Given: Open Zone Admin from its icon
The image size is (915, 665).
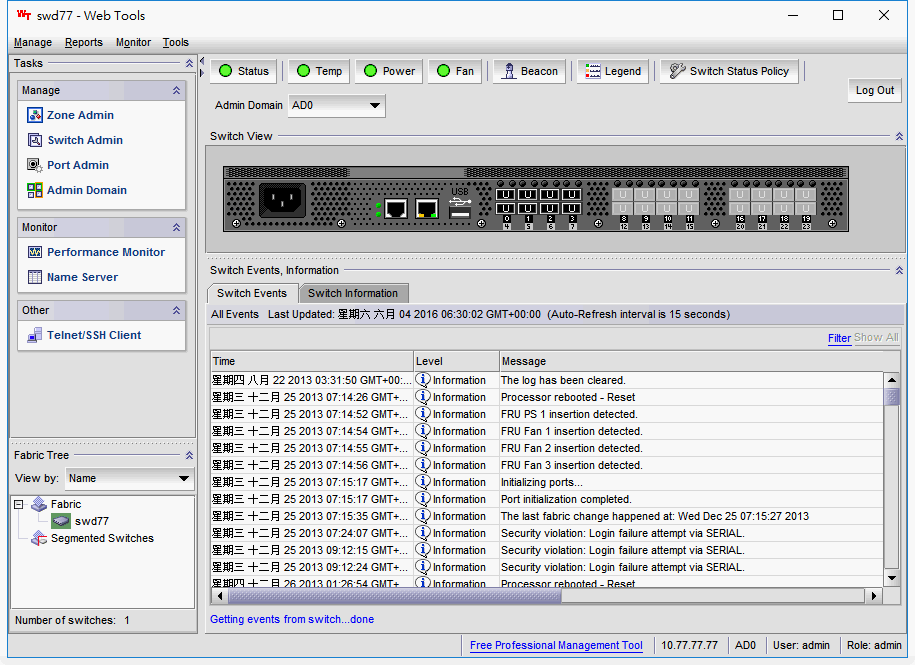Looking at the screenshot, I should click(x=35, y=115).
